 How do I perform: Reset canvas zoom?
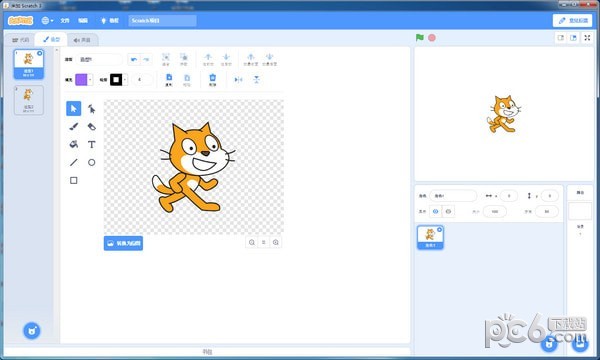(263, 242)
